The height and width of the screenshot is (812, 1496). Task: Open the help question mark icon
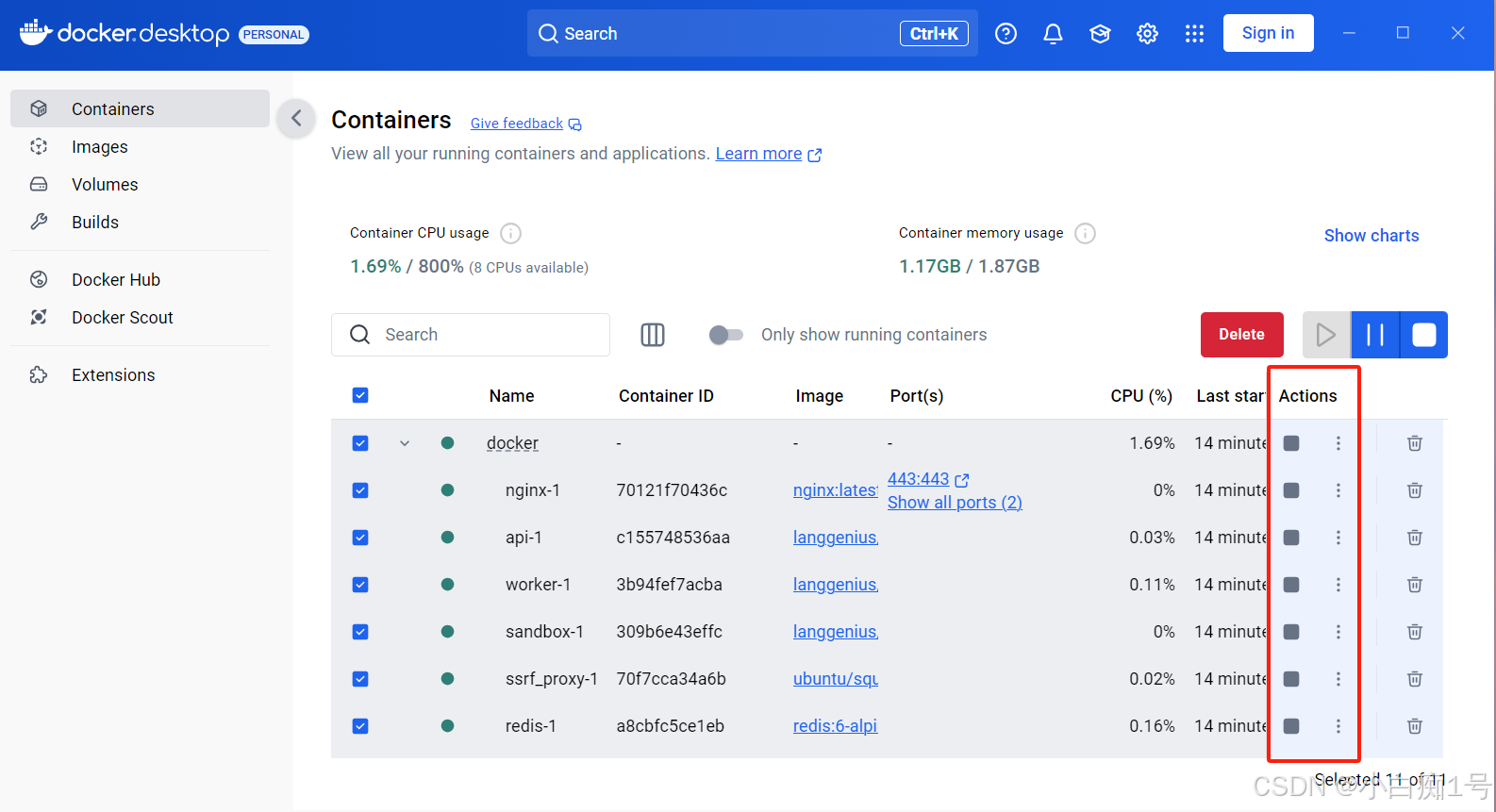pos(1006,34)
